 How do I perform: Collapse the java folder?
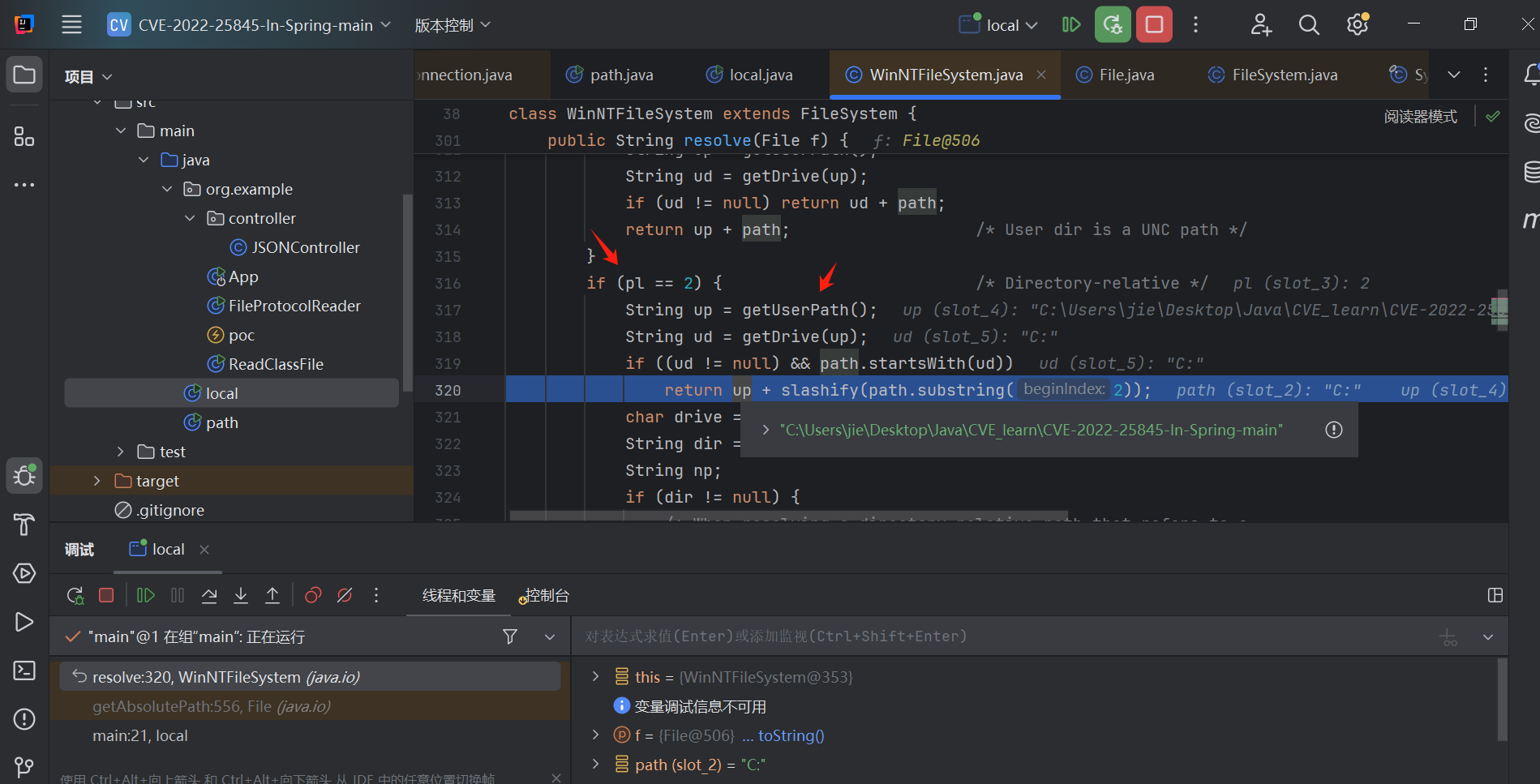coord(144,160)
